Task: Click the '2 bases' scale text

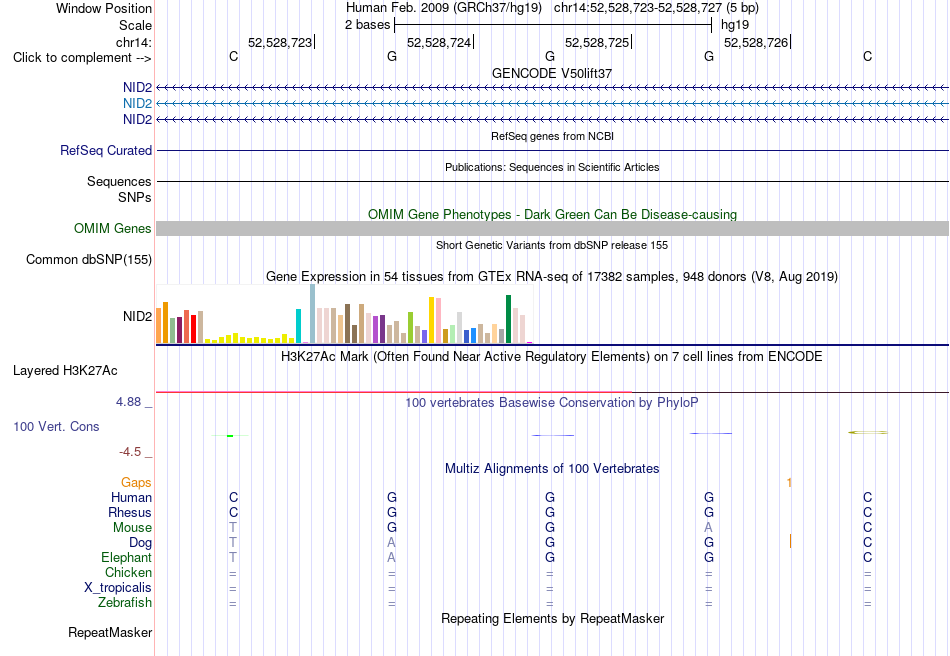Action: click(368, 25)
